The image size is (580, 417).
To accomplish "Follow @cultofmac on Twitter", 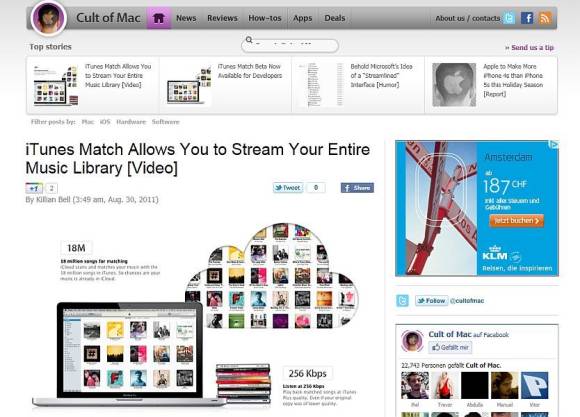I will tap(431, 300).
